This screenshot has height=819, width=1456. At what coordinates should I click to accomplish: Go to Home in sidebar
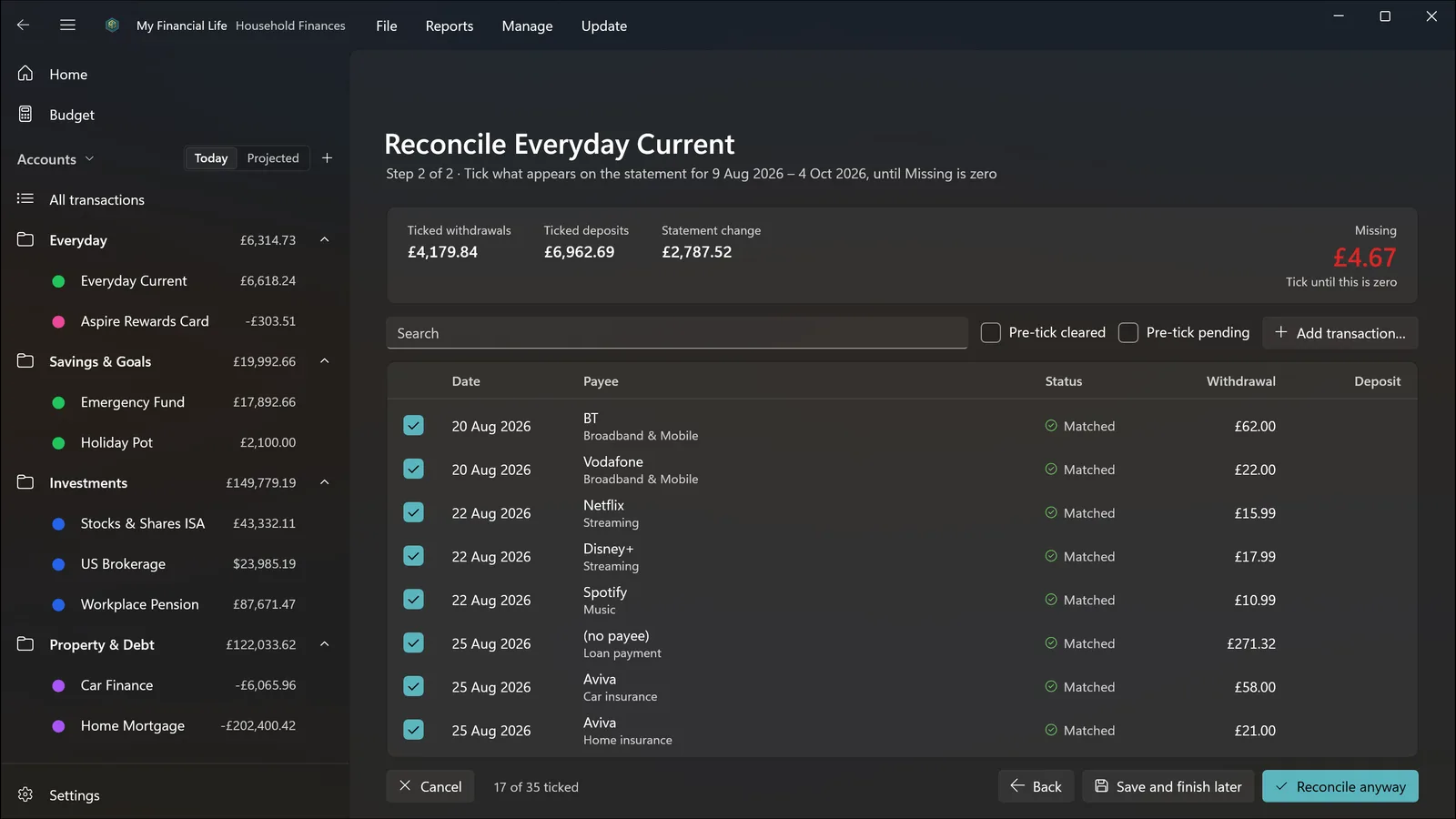68,75
